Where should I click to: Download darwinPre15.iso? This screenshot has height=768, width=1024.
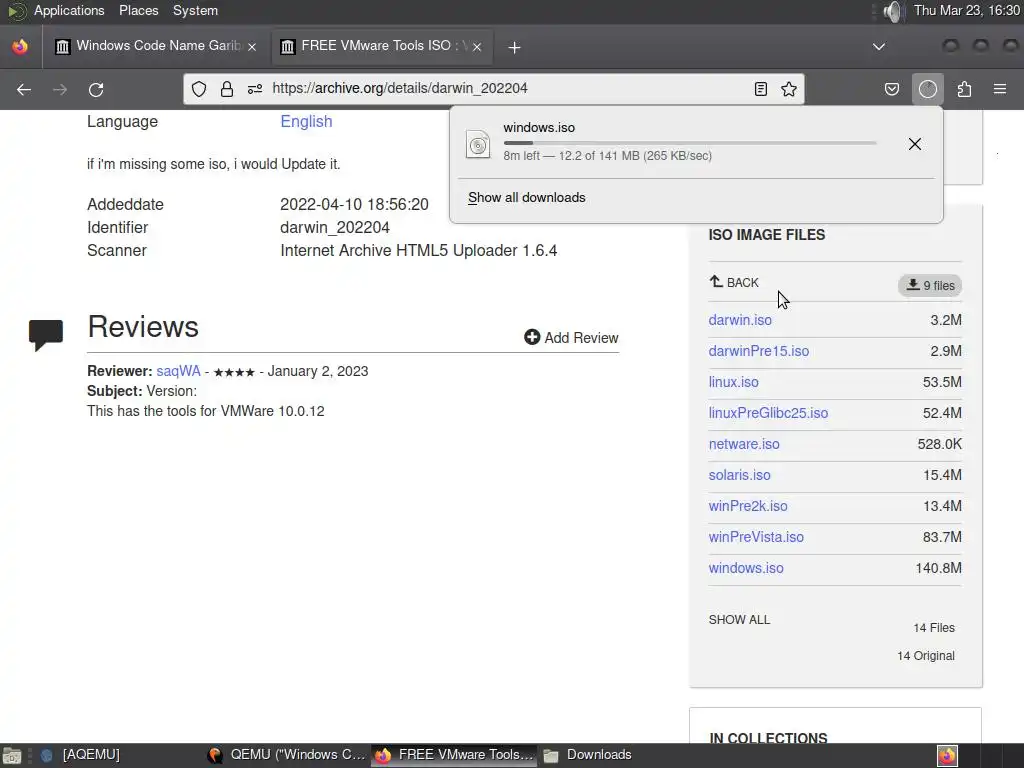point(758,351)
